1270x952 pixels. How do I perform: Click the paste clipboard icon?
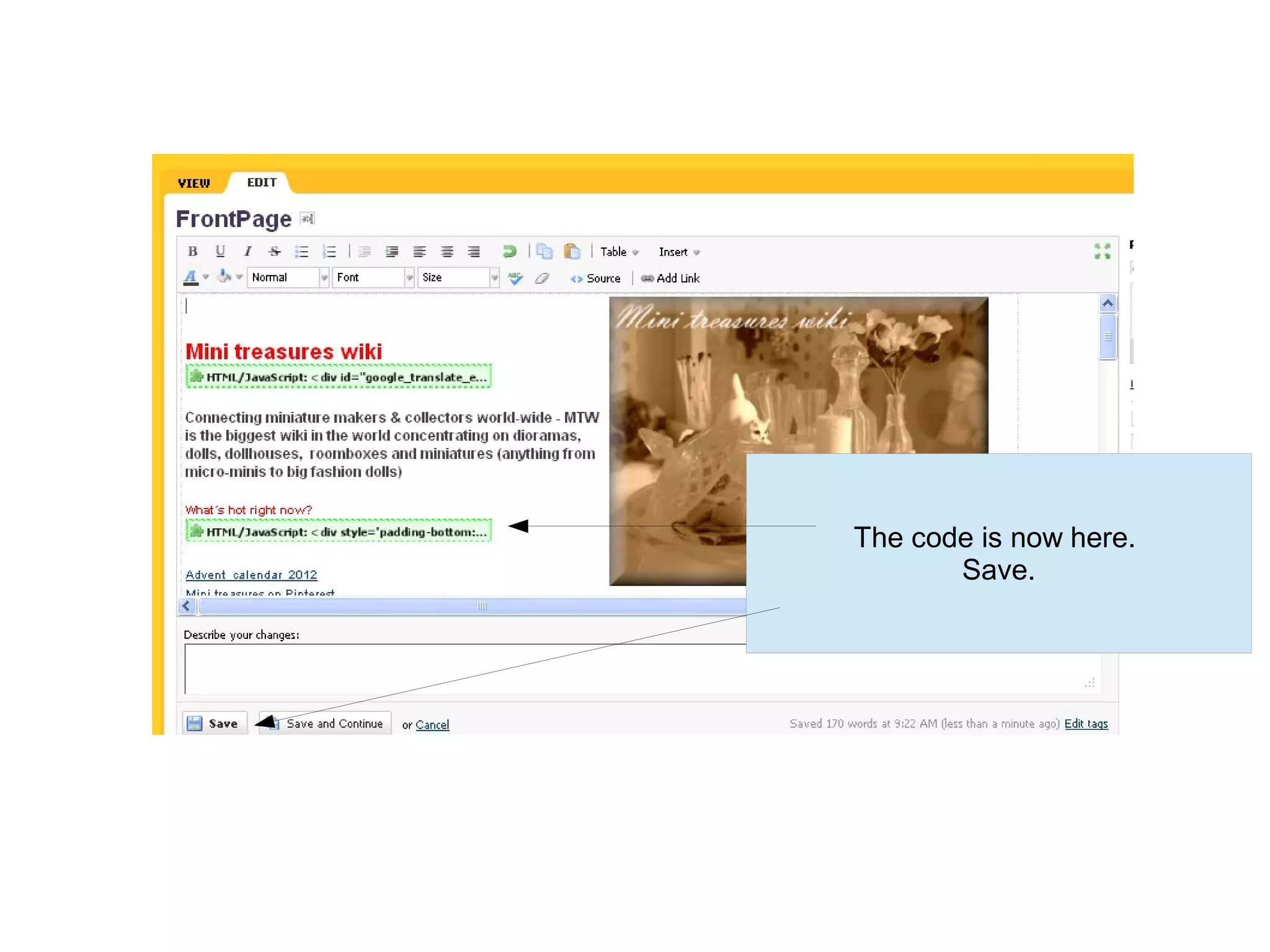pos(572,251)
